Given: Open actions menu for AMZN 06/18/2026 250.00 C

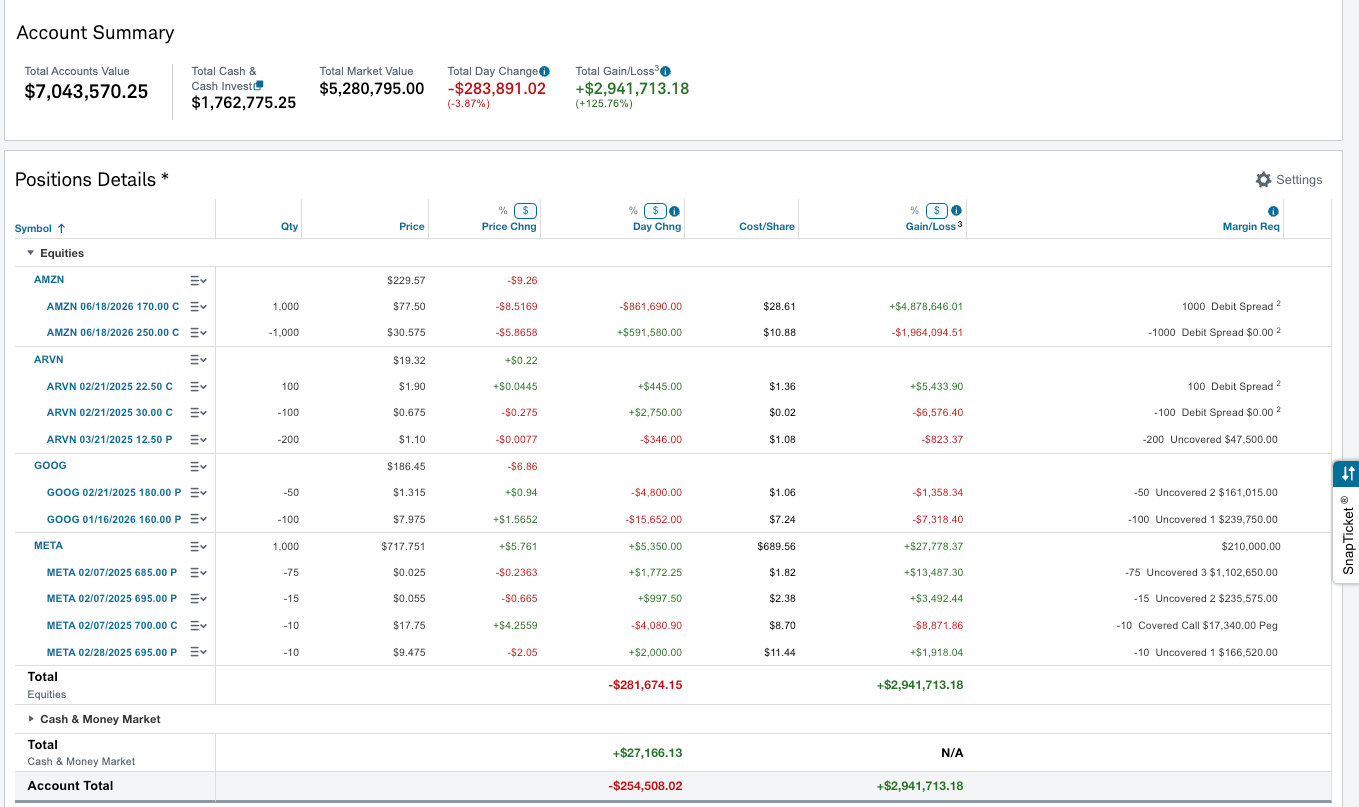Looking at the screenshot, I should point(198,333).
